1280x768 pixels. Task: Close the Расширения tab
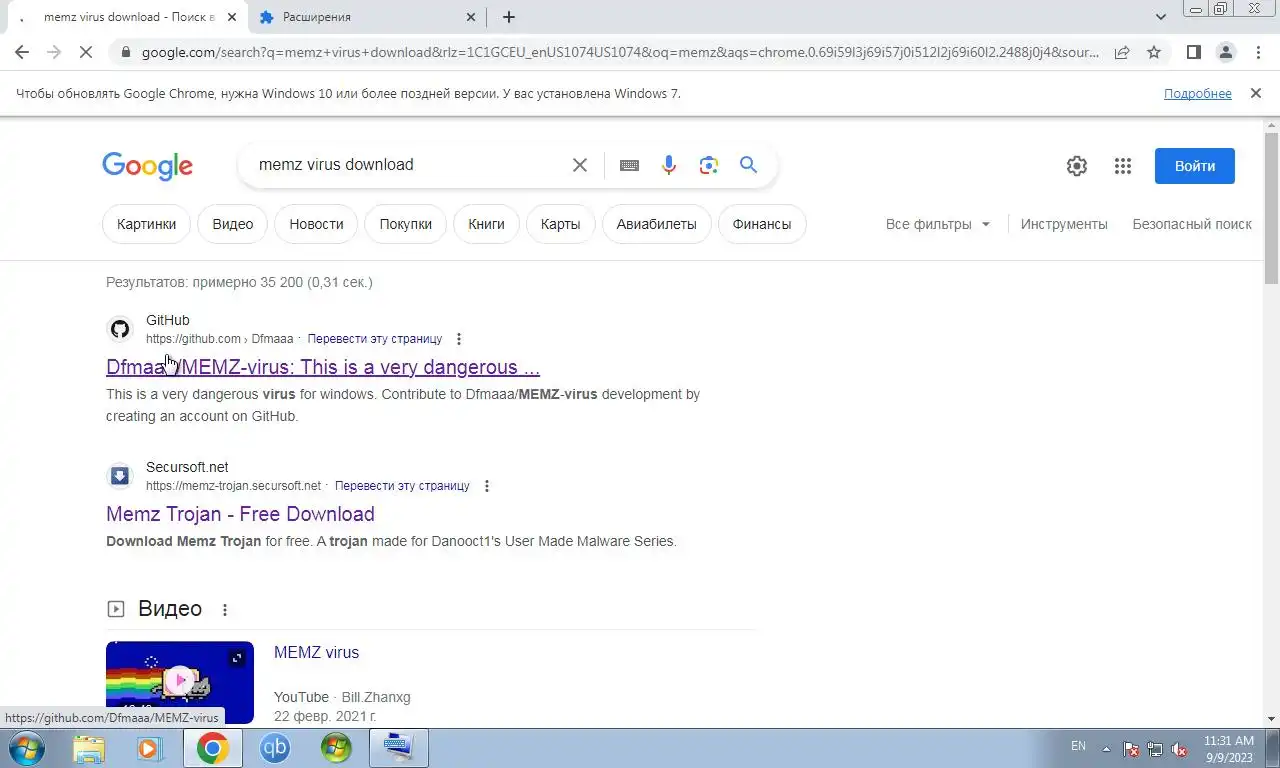click(472, 17)
